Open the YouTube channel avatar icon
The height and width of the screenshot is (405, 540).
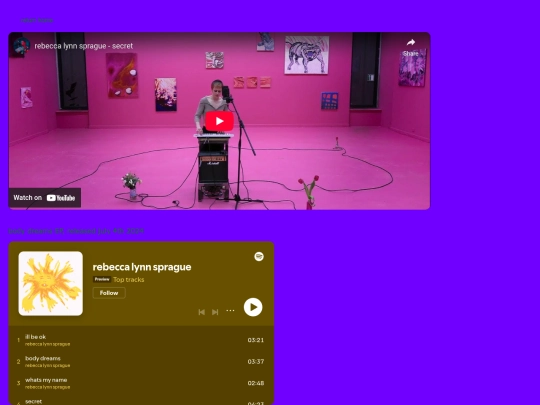[22, 46]
